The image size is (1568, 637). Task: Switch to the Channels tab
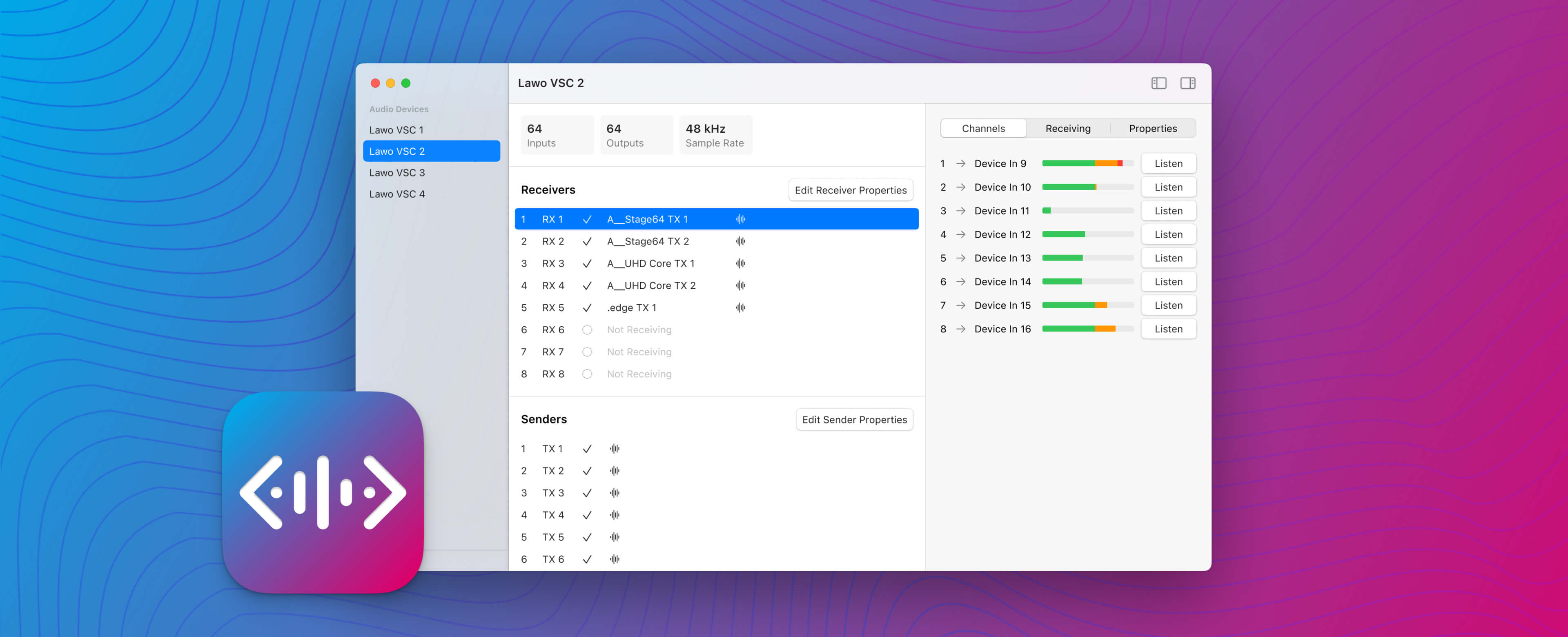983,129
